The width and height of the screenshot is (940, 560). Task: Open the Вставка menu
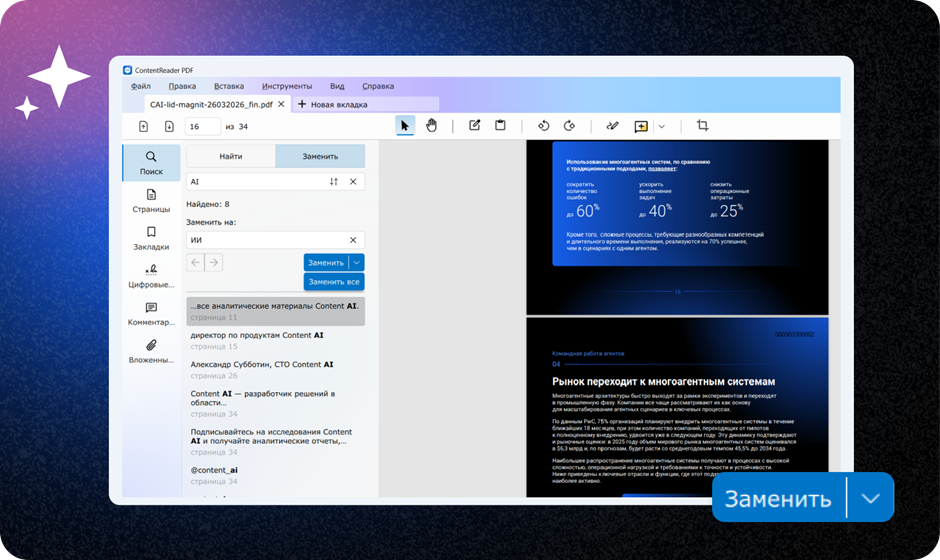click(229, 86)
